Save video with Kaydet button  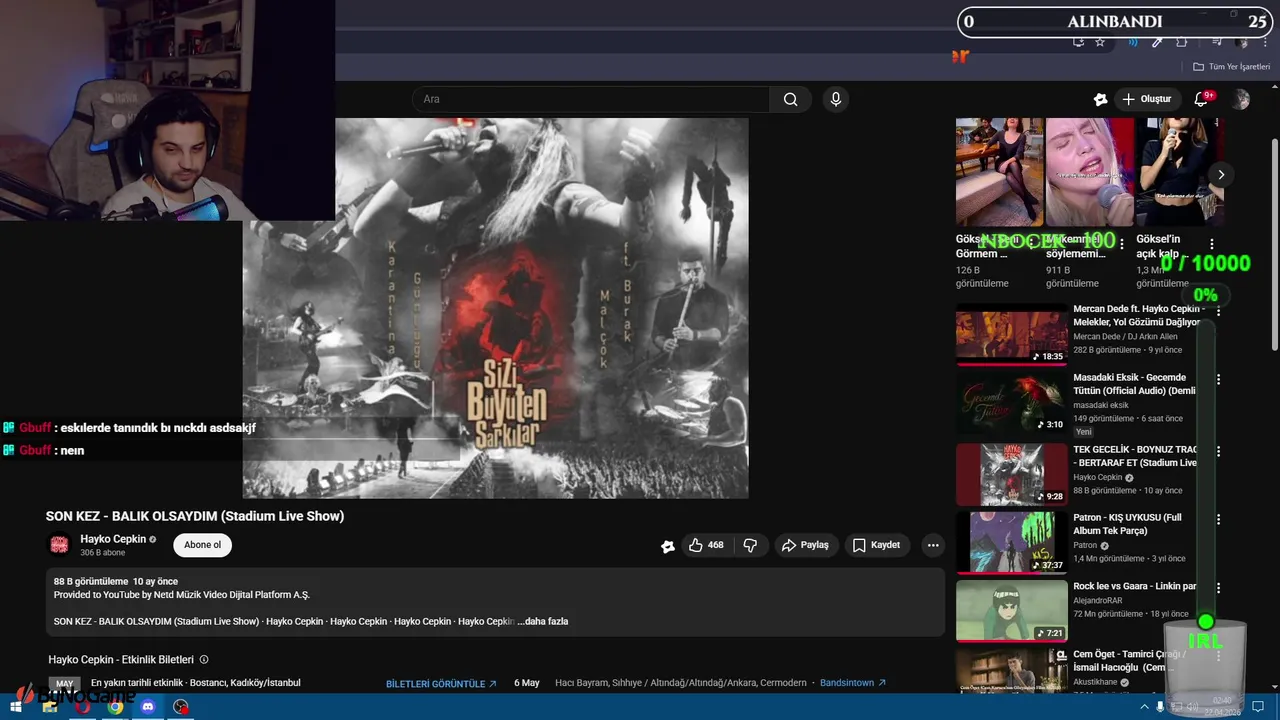pyautogui.click(x=876, y=545)
